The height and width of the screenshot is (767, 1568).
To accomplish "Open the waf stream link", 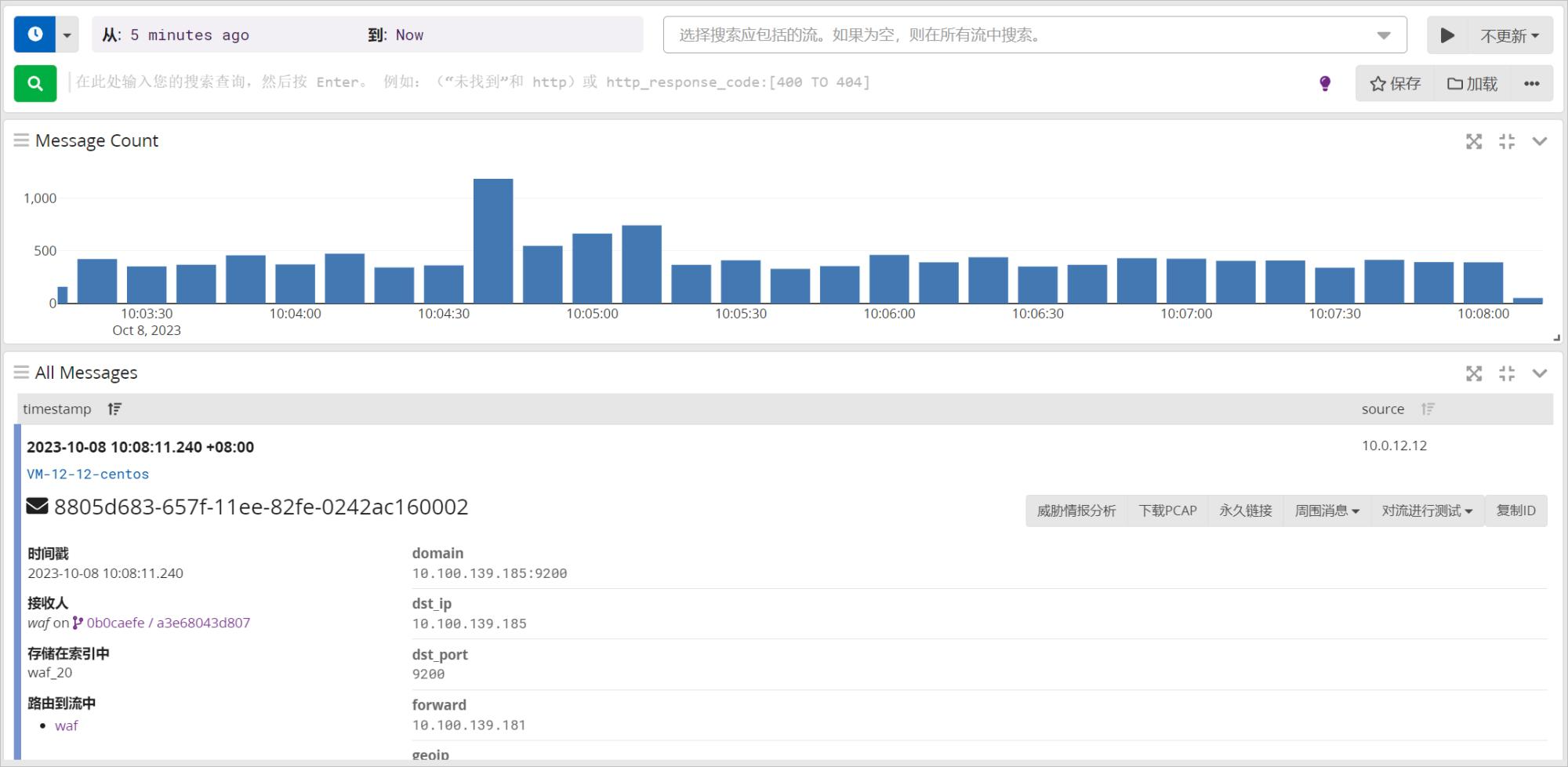I will pos(66,725).
